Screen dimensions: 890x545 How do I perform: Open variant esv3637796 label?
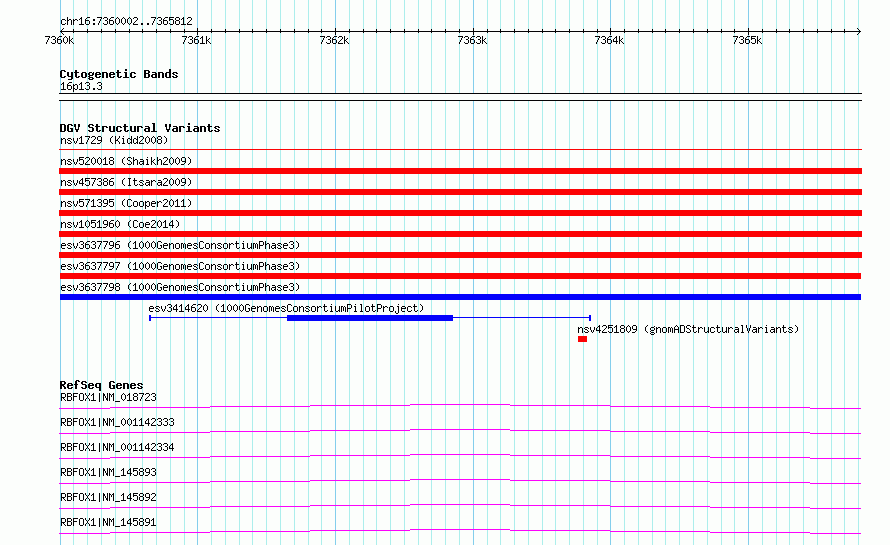[180, 245]
